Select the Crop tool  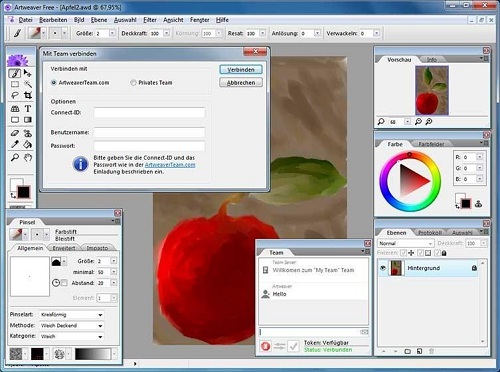(x=28, y=95)
